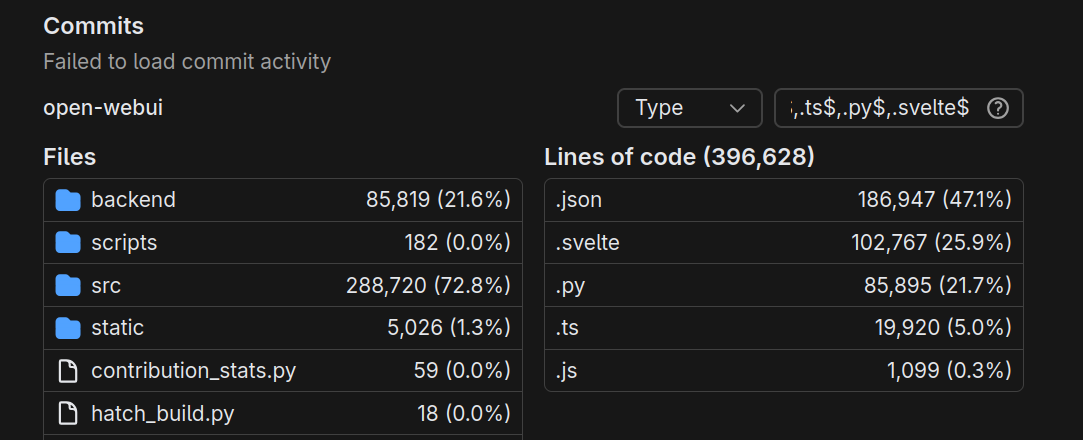Viewport: 1083px width, 440px height.
Task: Open the static folder icon
Action: (68, 328)
